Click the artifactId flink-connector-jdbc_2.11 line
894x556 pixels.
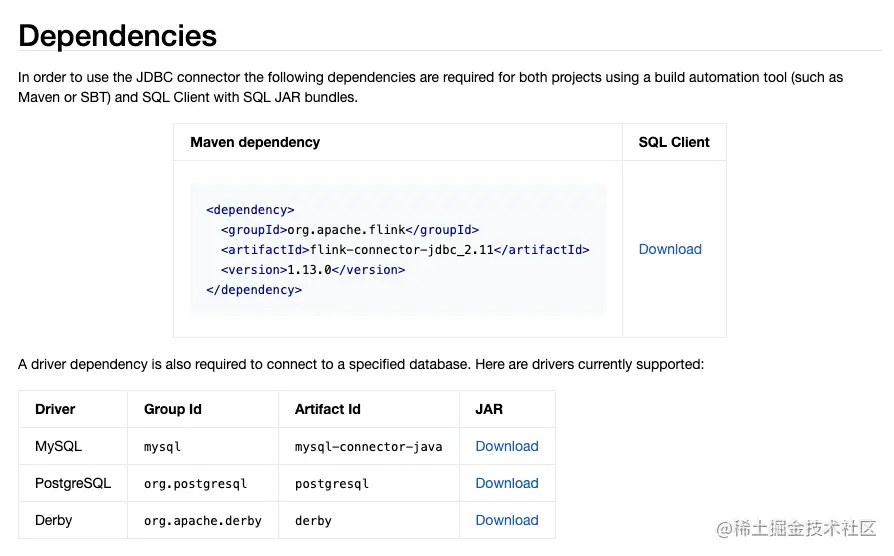click(405, 250)
